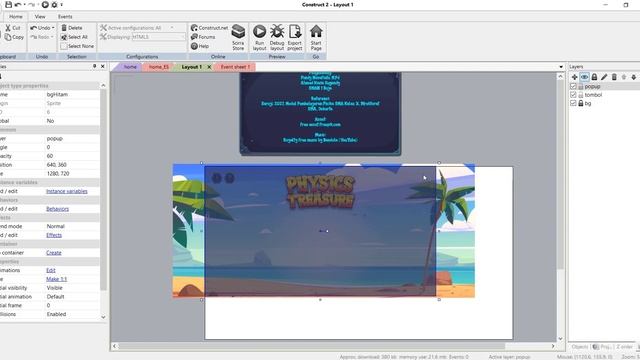Click the layout view scroll-up arrow
Viewport: 640px width, 360px height.
(x=560, y=76)
